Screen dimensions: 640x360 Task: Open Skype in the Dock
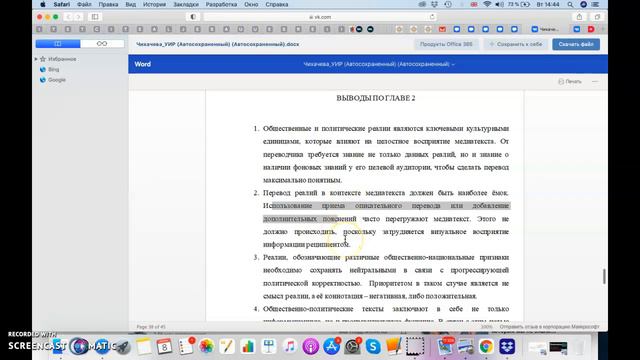coord(373,347)
